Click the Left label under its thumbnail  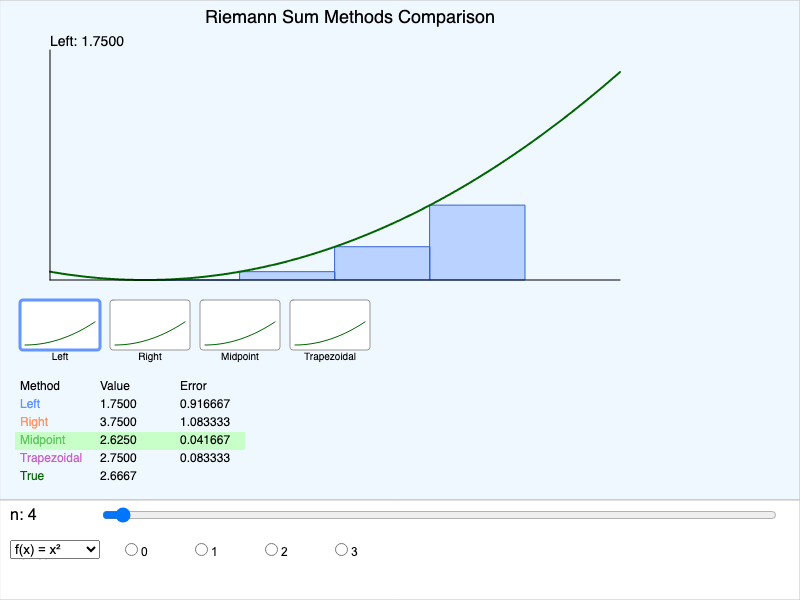click(59, 356)
